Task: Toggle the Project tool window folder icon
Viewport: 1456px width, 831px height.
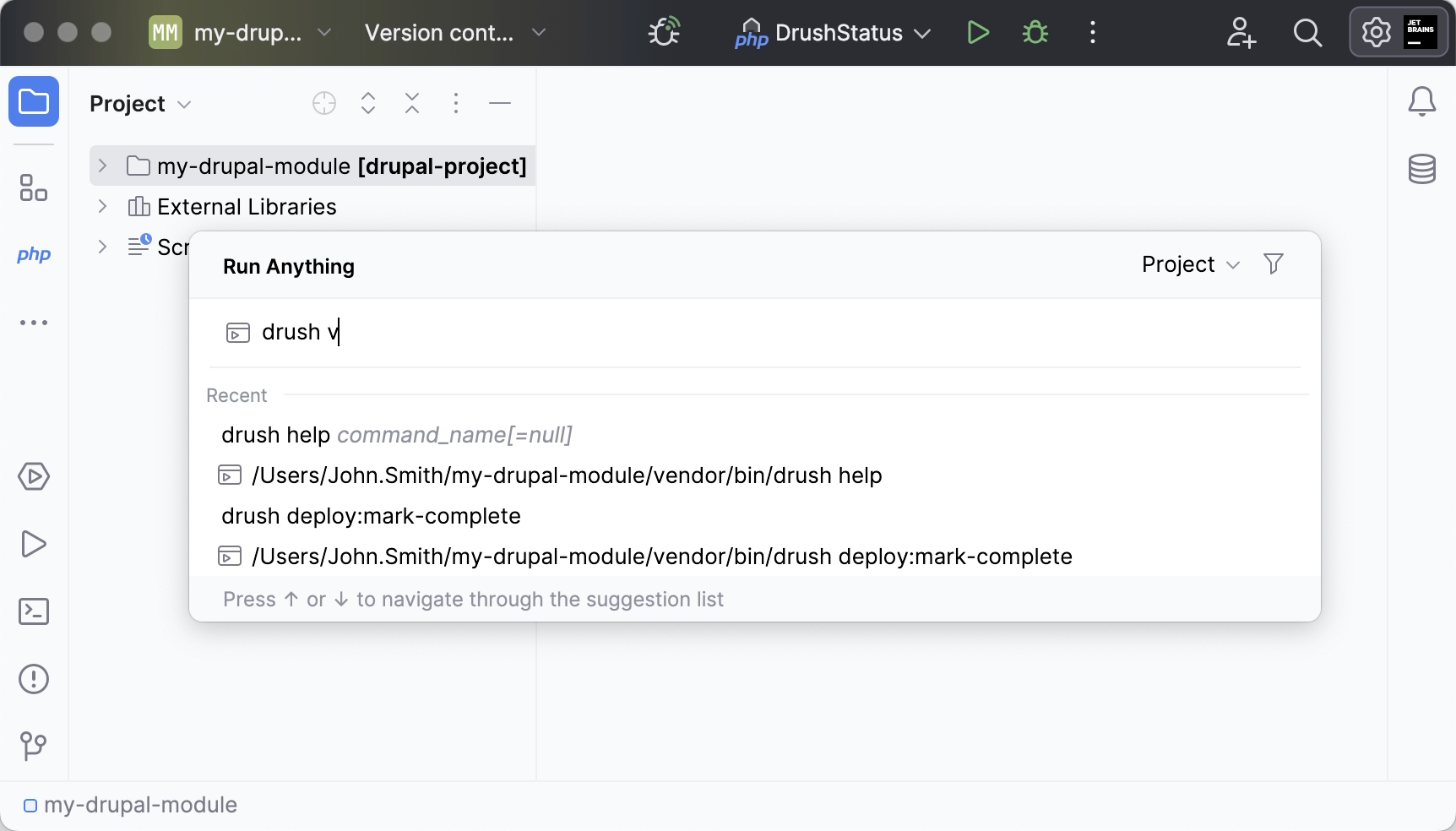Action: click(x=34, y=102)
